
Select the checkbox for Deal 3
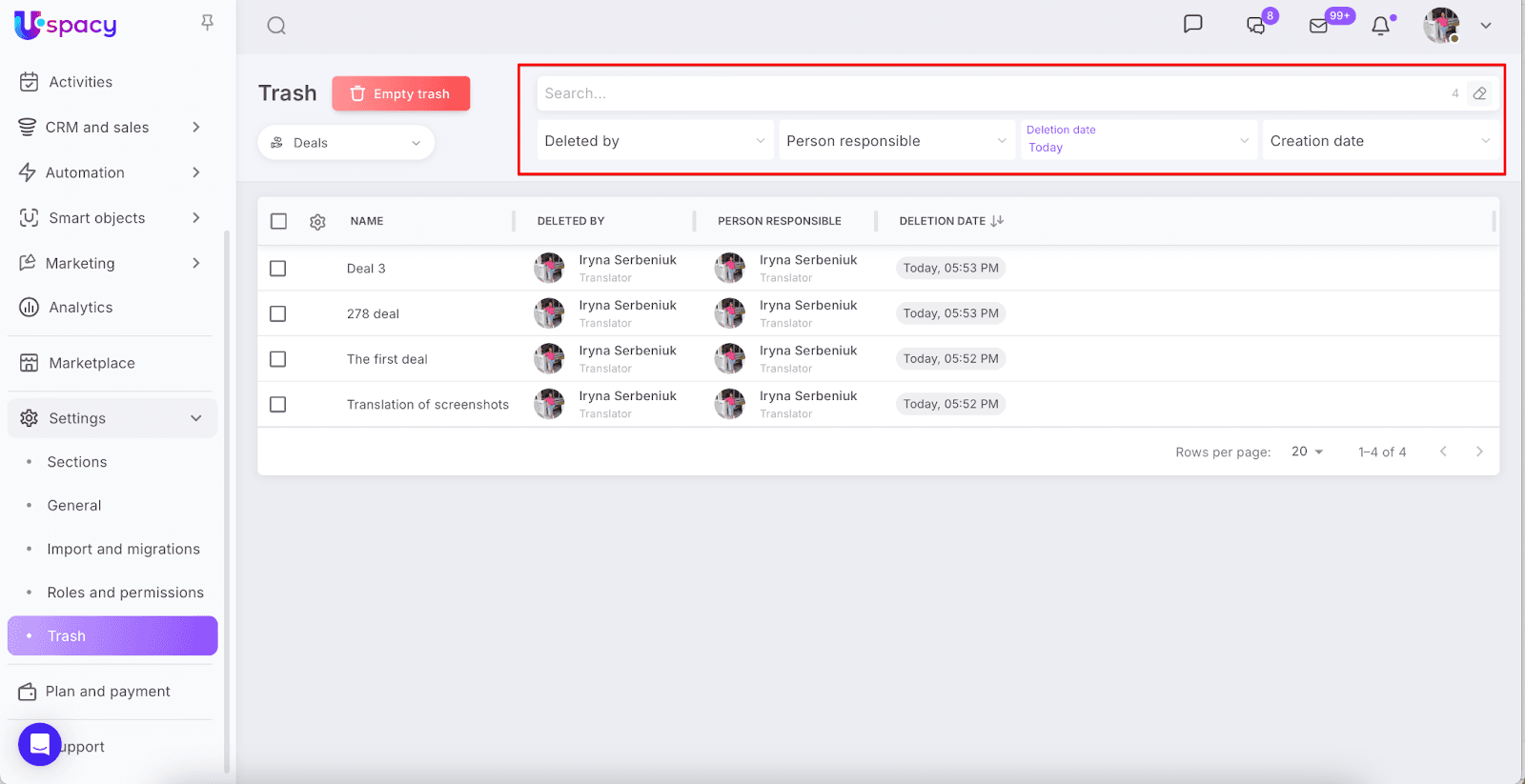(278, 269)
